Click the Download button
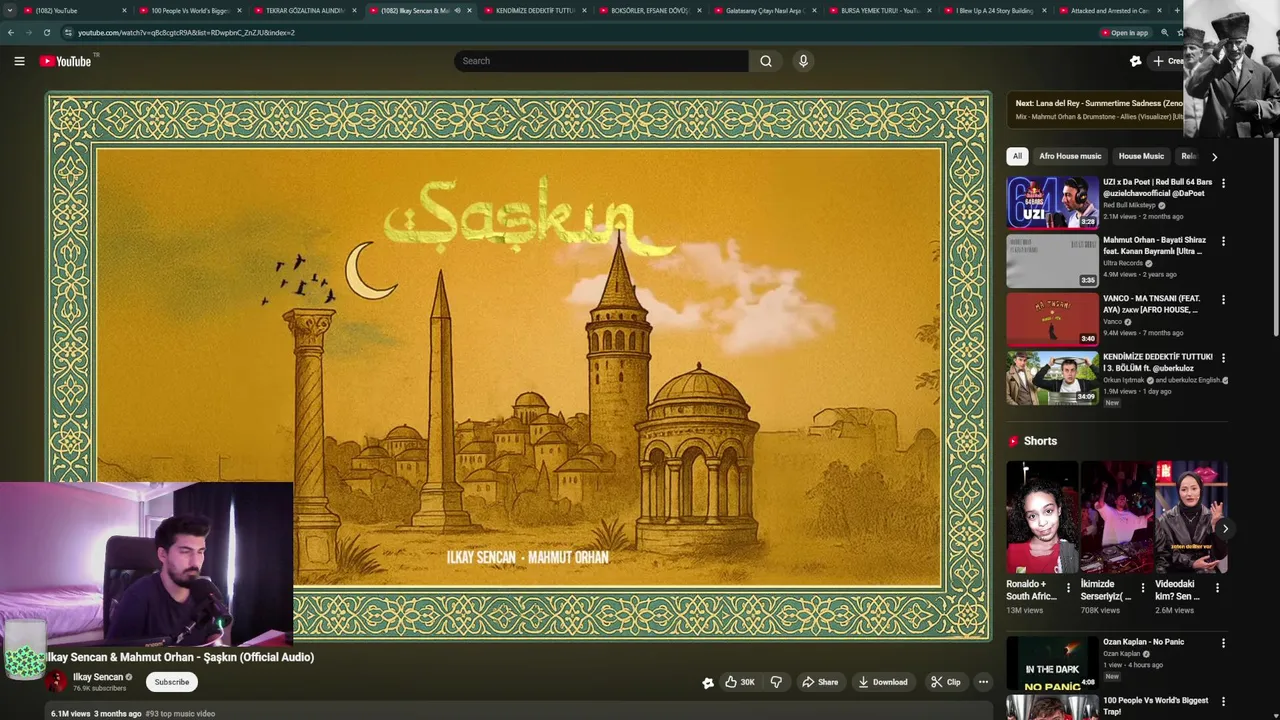 point(883,682)
